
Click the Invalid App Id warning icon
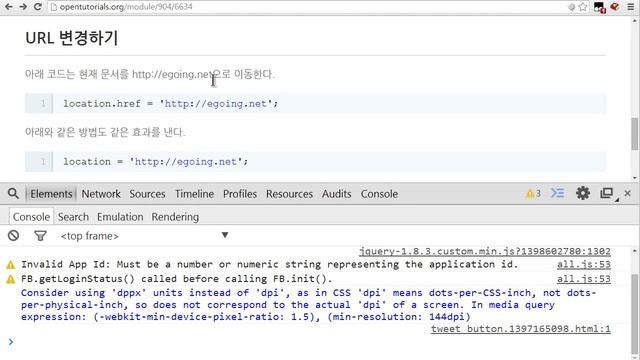click(x=11, y=265)
